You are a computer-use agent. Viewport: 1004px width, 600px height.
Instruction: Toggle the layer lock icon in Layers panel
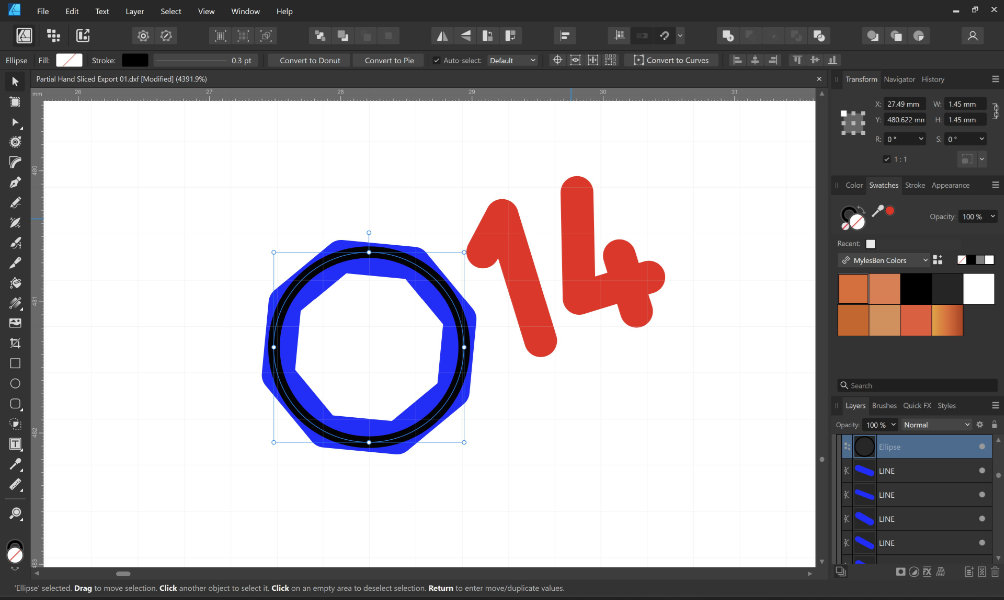[994, 425]
